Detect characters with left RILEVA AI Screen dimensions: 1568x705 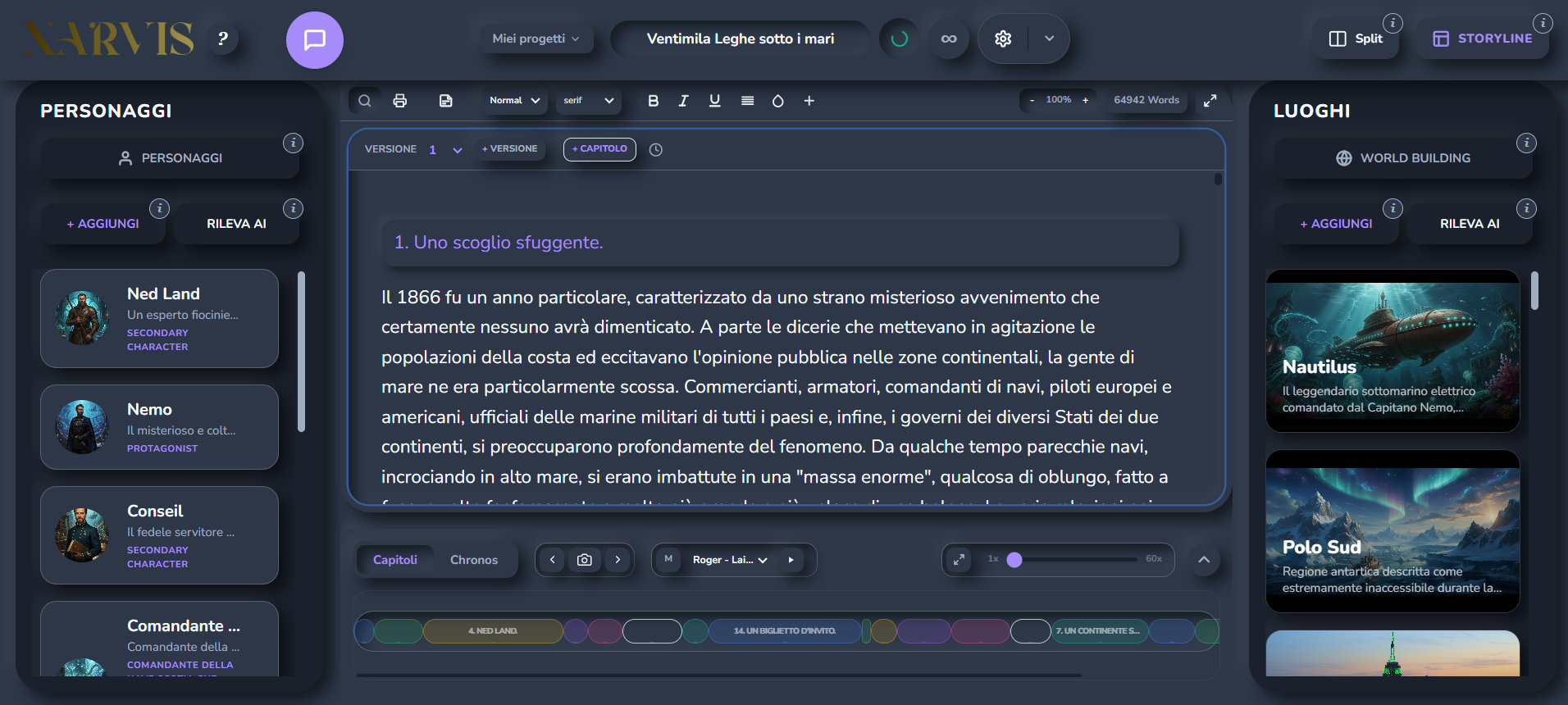pos(236,224)
